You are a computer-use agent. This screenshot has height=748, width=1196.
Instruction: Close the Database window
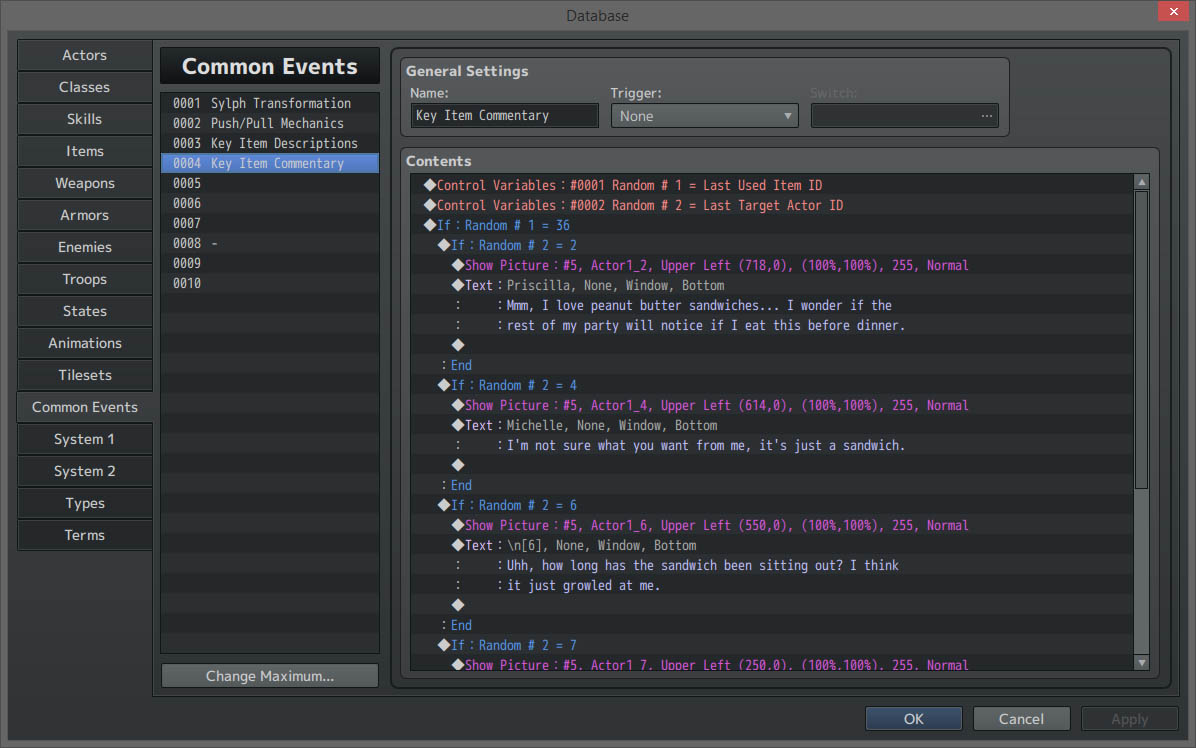tap(1173, 11)
